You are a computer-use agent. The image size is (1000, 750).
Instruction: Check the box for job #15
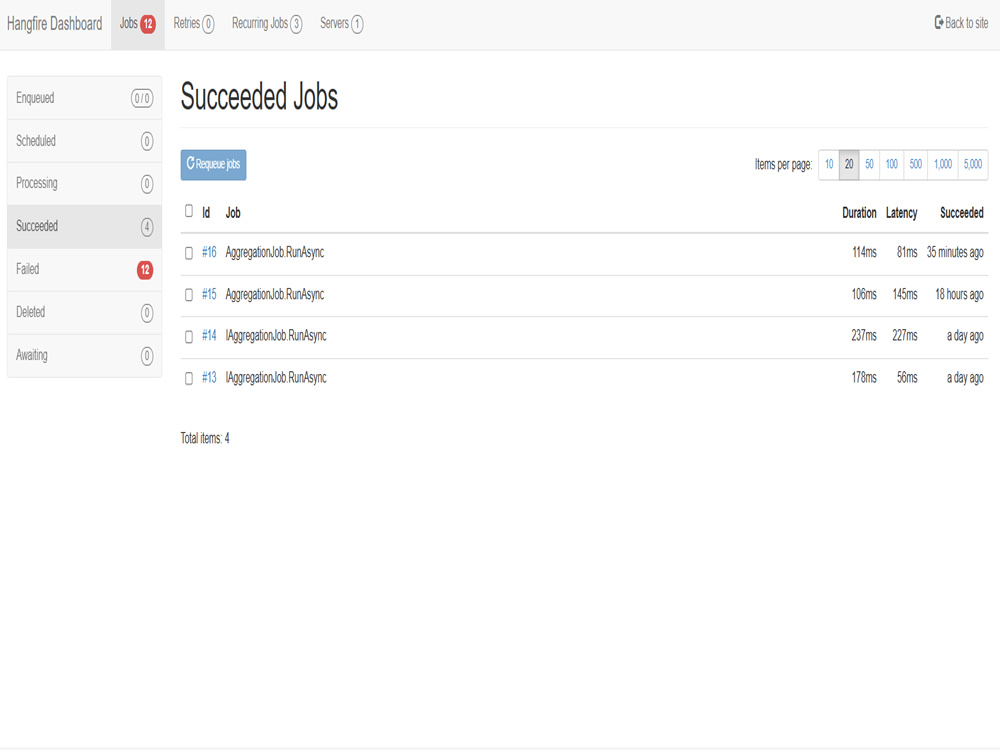[189, 295]
